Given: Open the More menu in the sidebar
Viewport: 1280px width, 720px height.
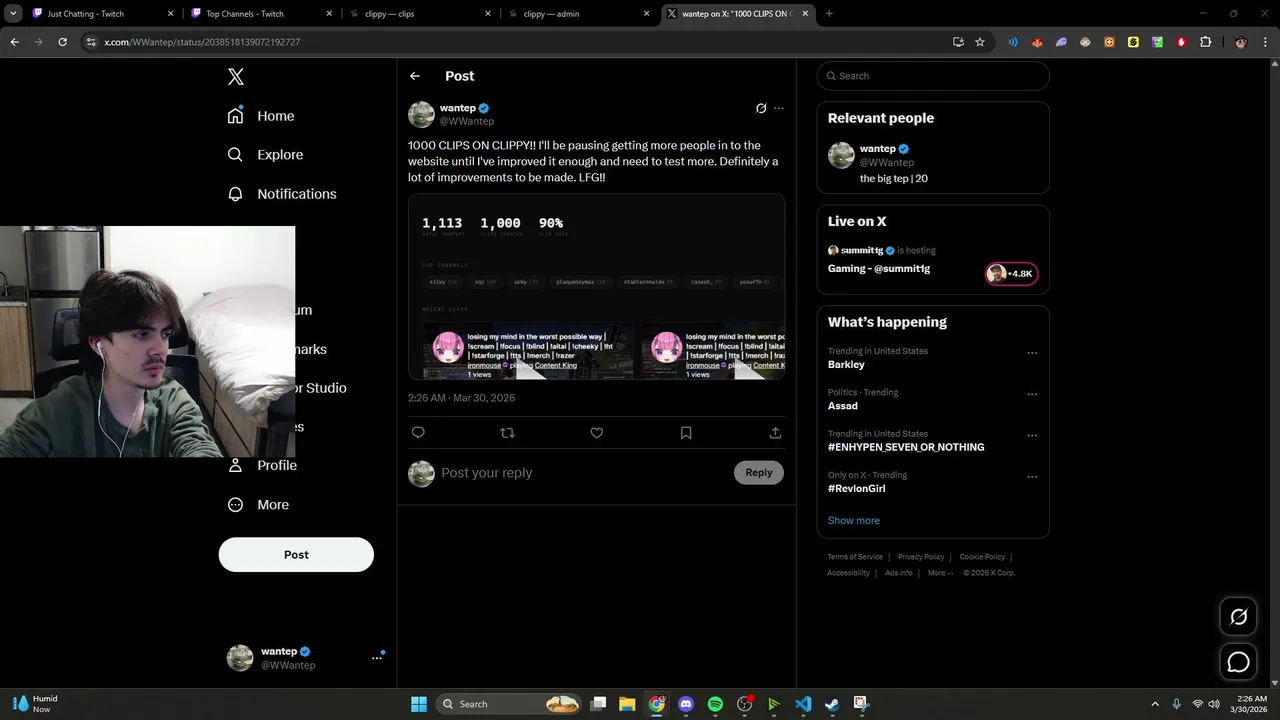Looking at the screenshot, I should coord(258,505).
